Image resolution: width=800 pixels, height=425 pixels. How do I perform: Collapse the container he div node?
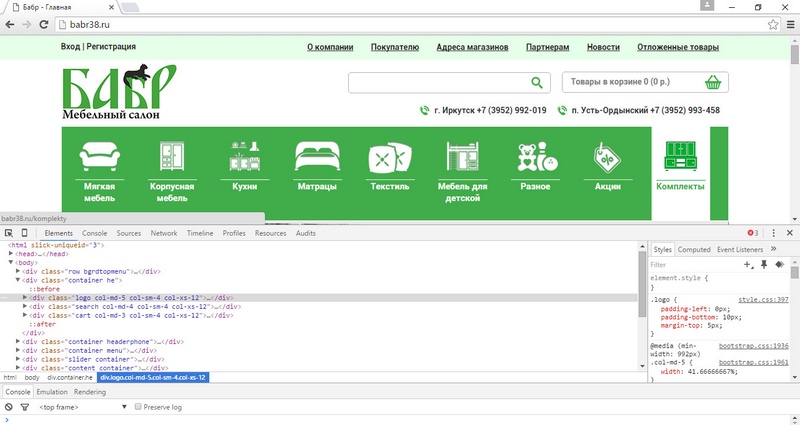click(18, 280)
